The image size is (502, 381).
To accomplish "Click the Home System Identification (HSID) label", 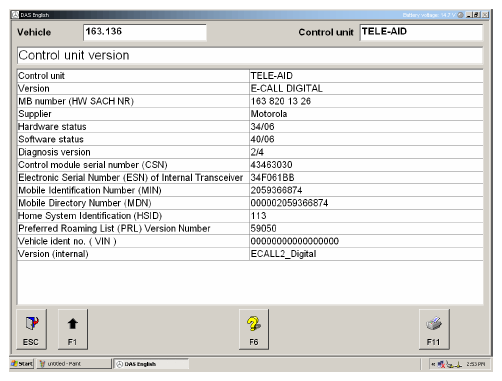I will 90,216.
